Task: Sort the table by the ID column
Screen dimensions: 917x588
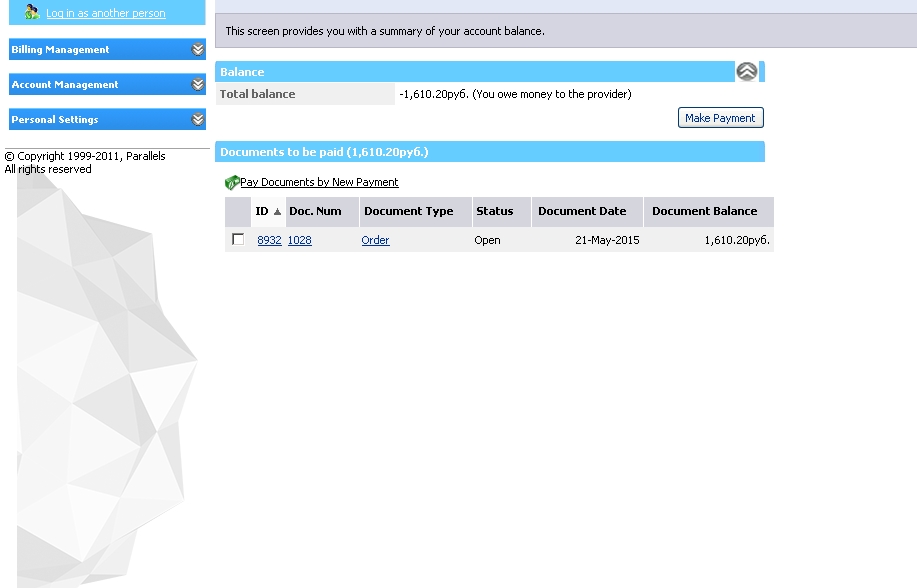Action: (x=262, y=211)
